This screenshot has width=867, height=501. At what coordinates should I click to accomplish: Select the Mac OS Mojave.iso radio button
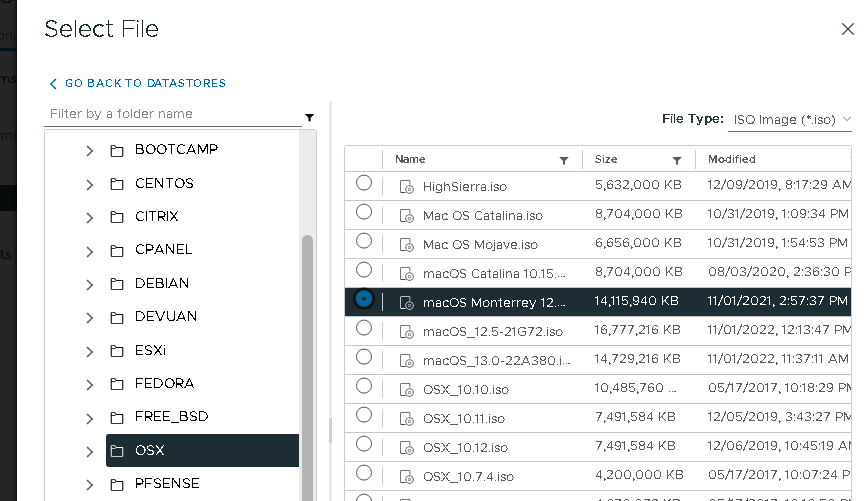pyautogui.click(x=364, y=241)
